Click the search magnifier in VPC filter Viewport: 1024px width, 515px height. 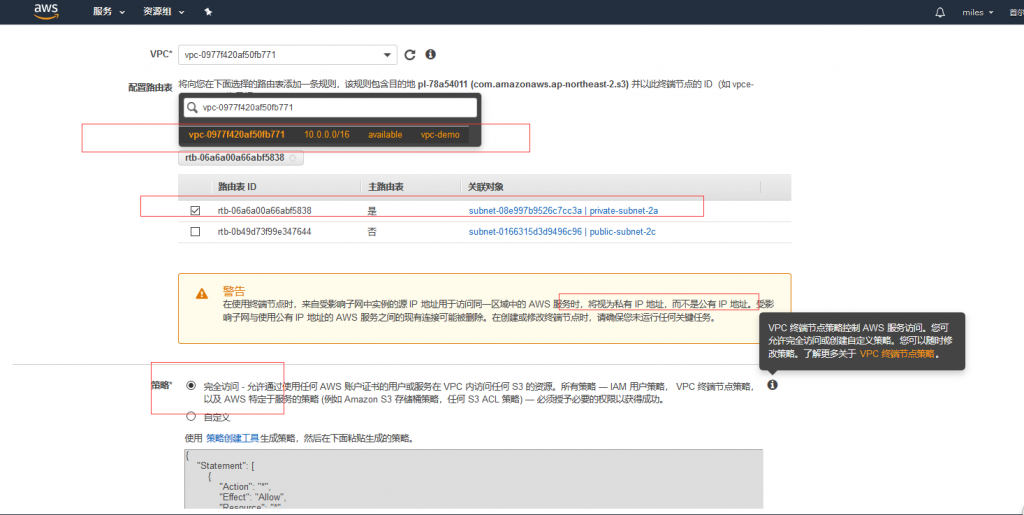point(192,107)
